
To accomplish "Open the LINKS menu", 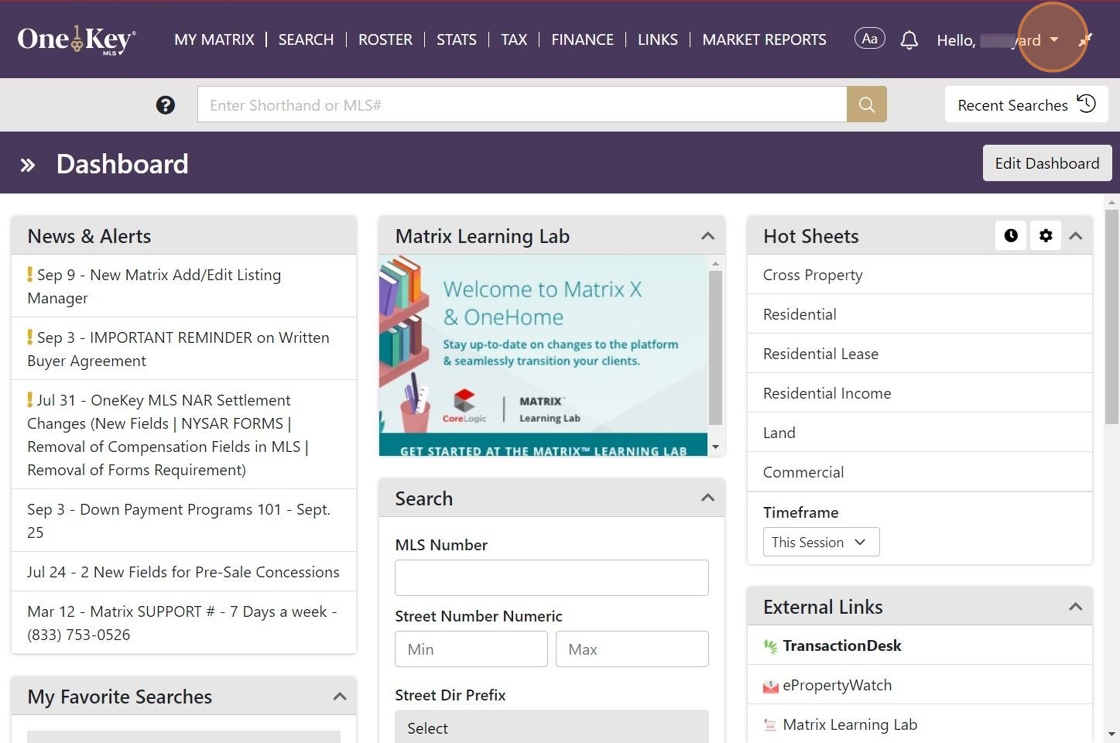I will coord(657,40).
